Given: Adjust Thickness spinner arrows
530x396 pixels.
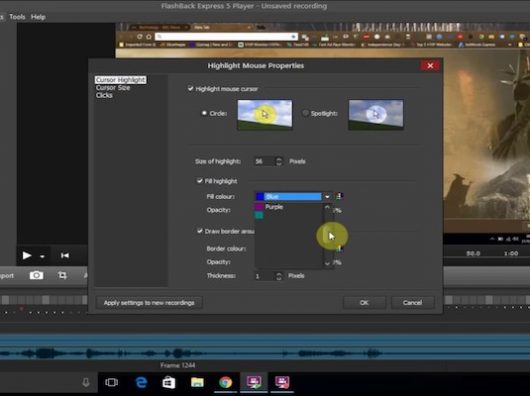Looking at the screenshot, I should (x=279, y=276).
